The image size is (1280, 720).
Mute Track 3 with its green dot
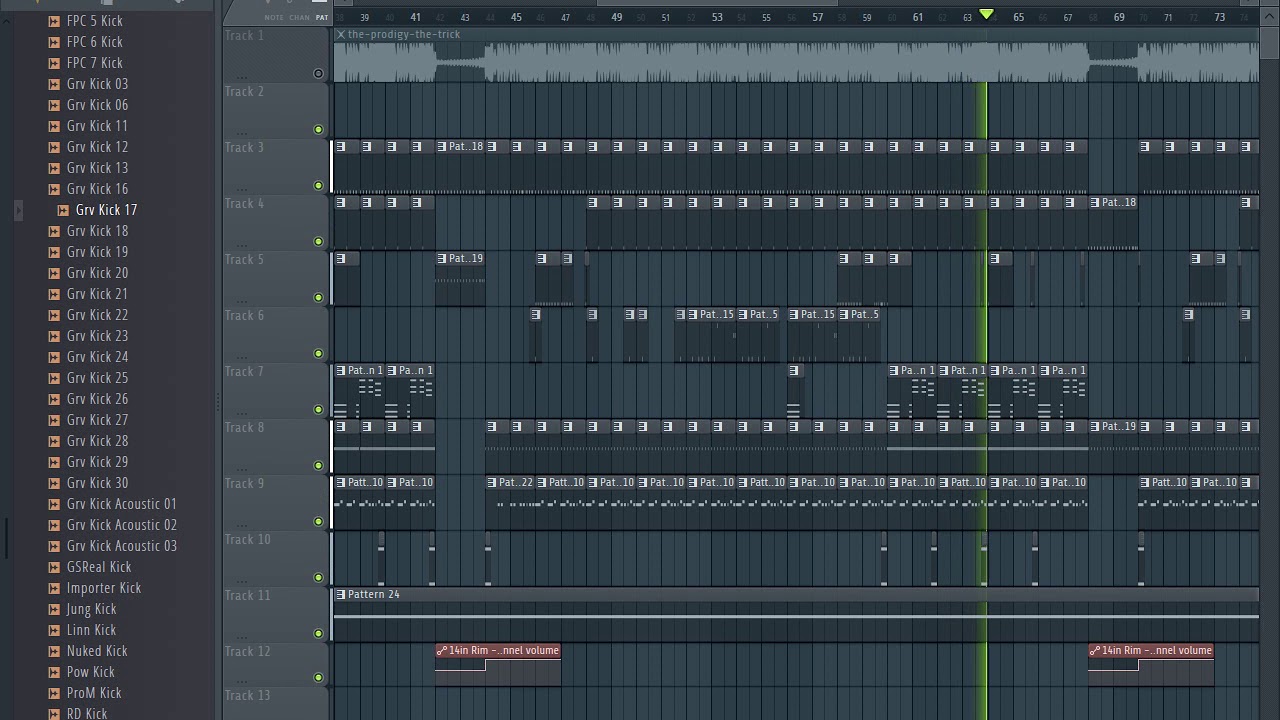click(x=319, y=185)
